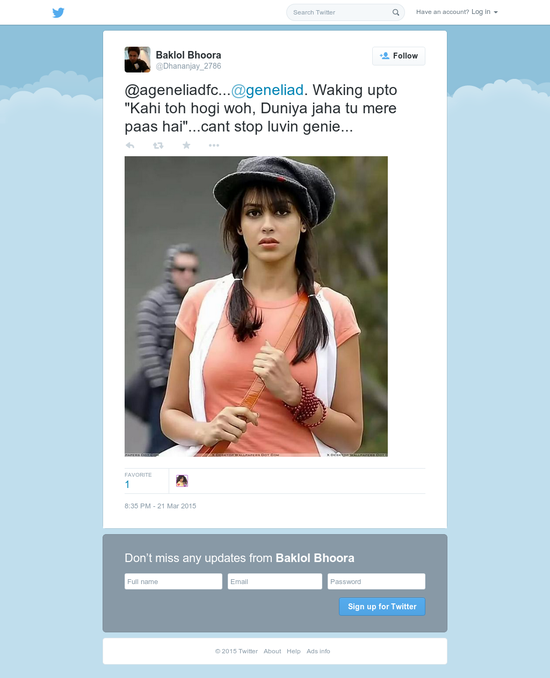Viewport: 550px width, 678px height.
Task: Retweet this tweet
Action: 158,145
